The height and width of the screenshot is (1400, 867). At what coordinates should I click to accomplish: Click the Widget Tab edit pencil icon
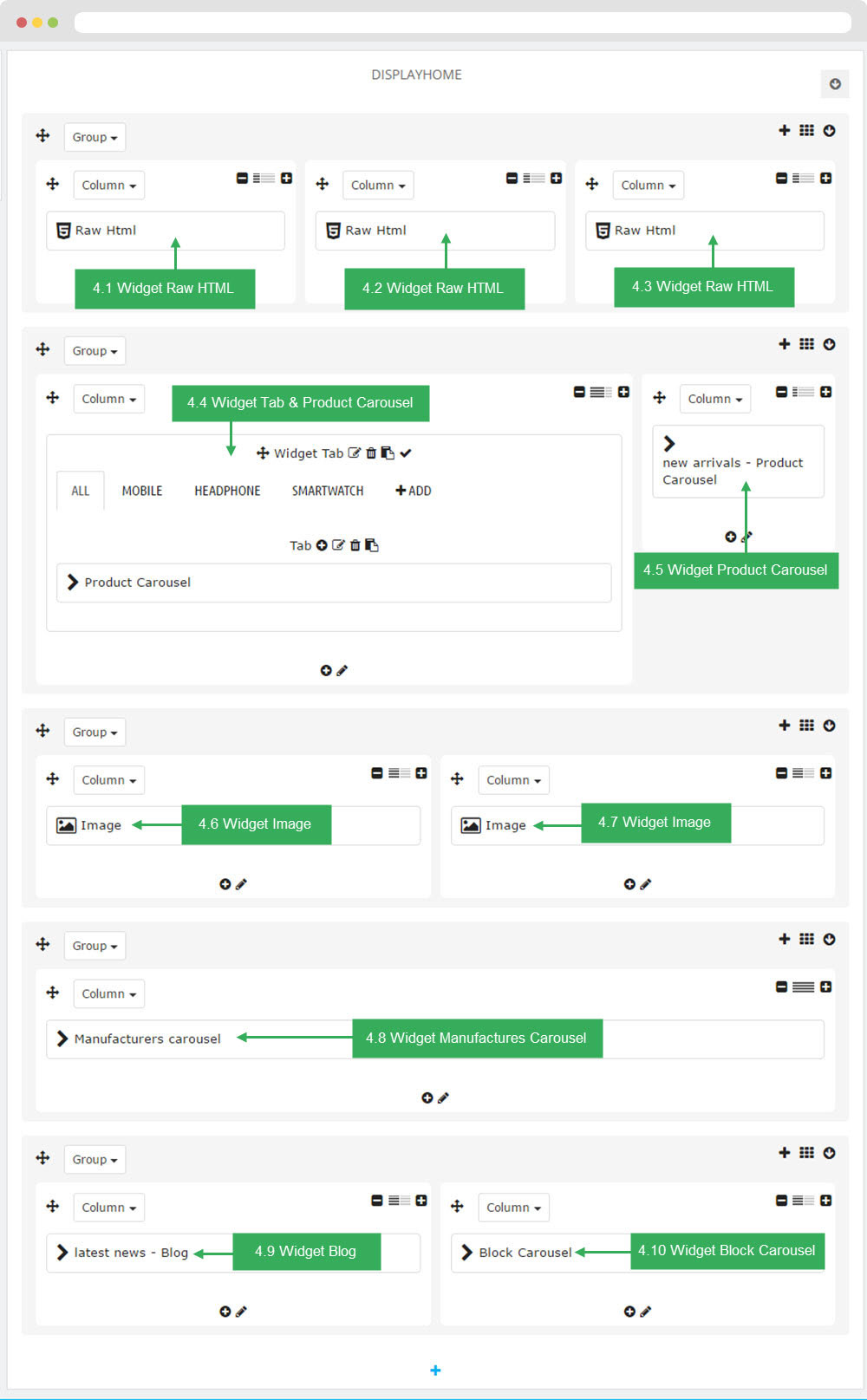354,453
